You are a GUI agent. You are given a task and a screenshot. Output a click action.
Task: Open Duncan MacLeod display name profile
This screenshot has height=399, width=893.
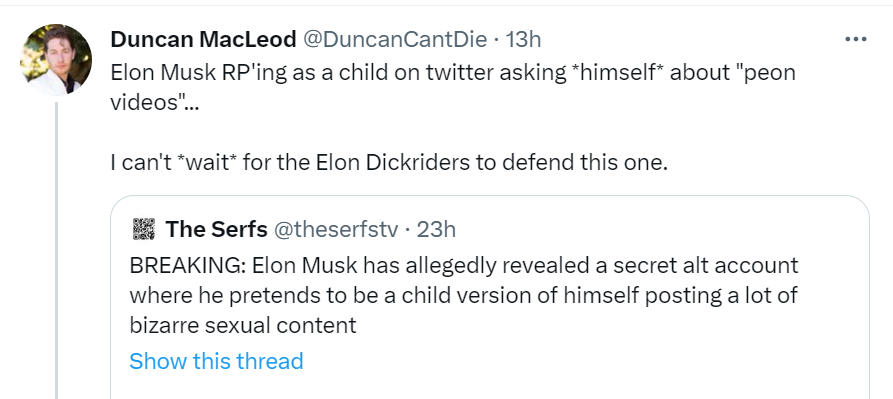203,39
